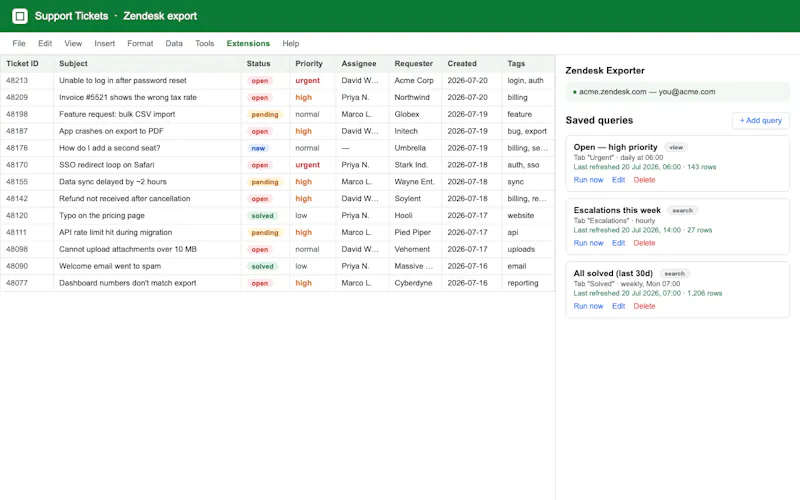Click the solved status of ticket 48120
The width and height of the screenshot is (800, 500).
[262, 215]
